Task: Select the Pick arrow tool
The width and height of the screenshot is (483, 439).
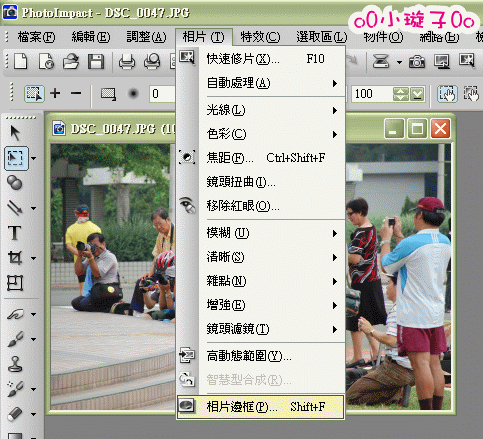Action: 15,133
